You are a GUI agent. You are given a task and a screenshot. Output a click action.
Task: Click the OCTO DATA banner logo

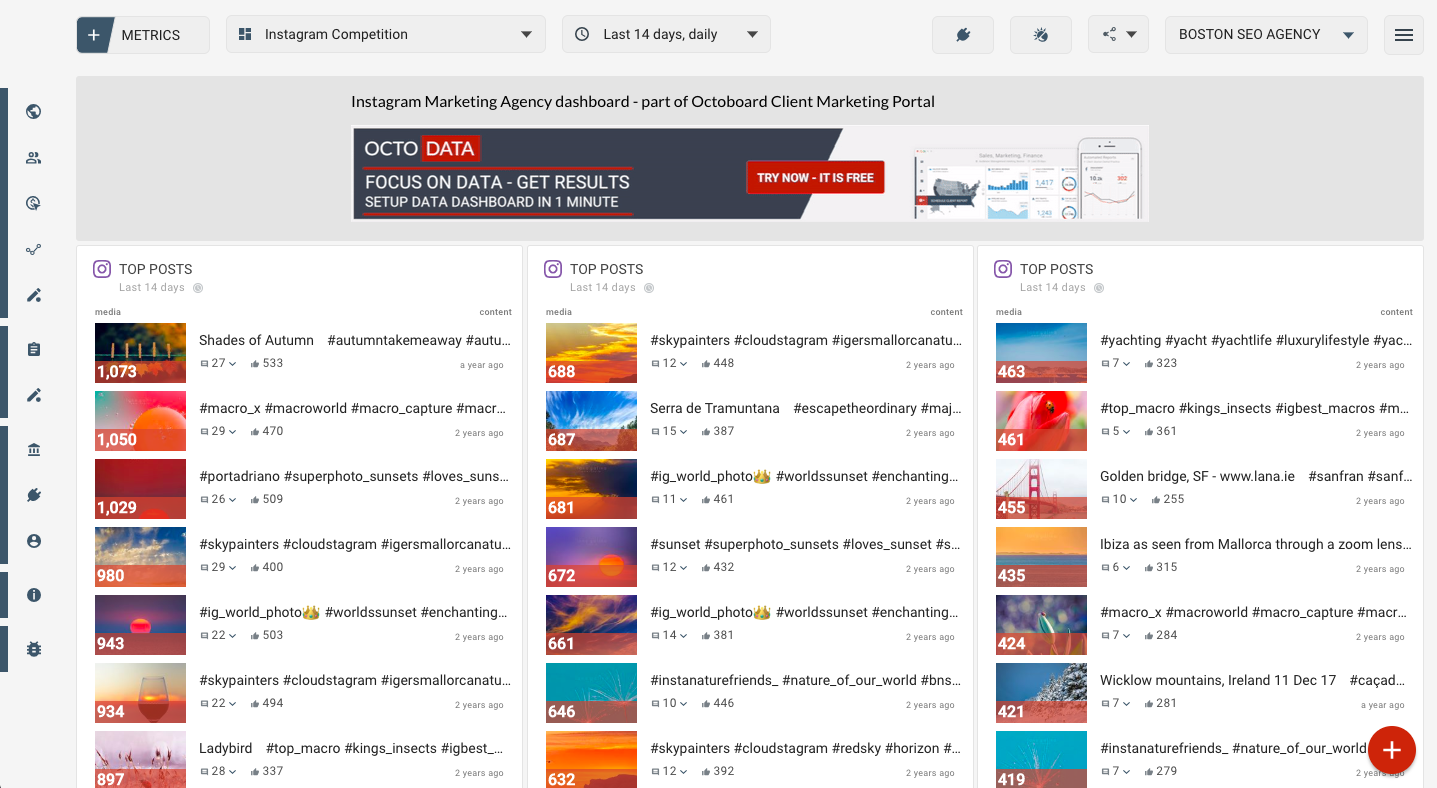[421, 149]
